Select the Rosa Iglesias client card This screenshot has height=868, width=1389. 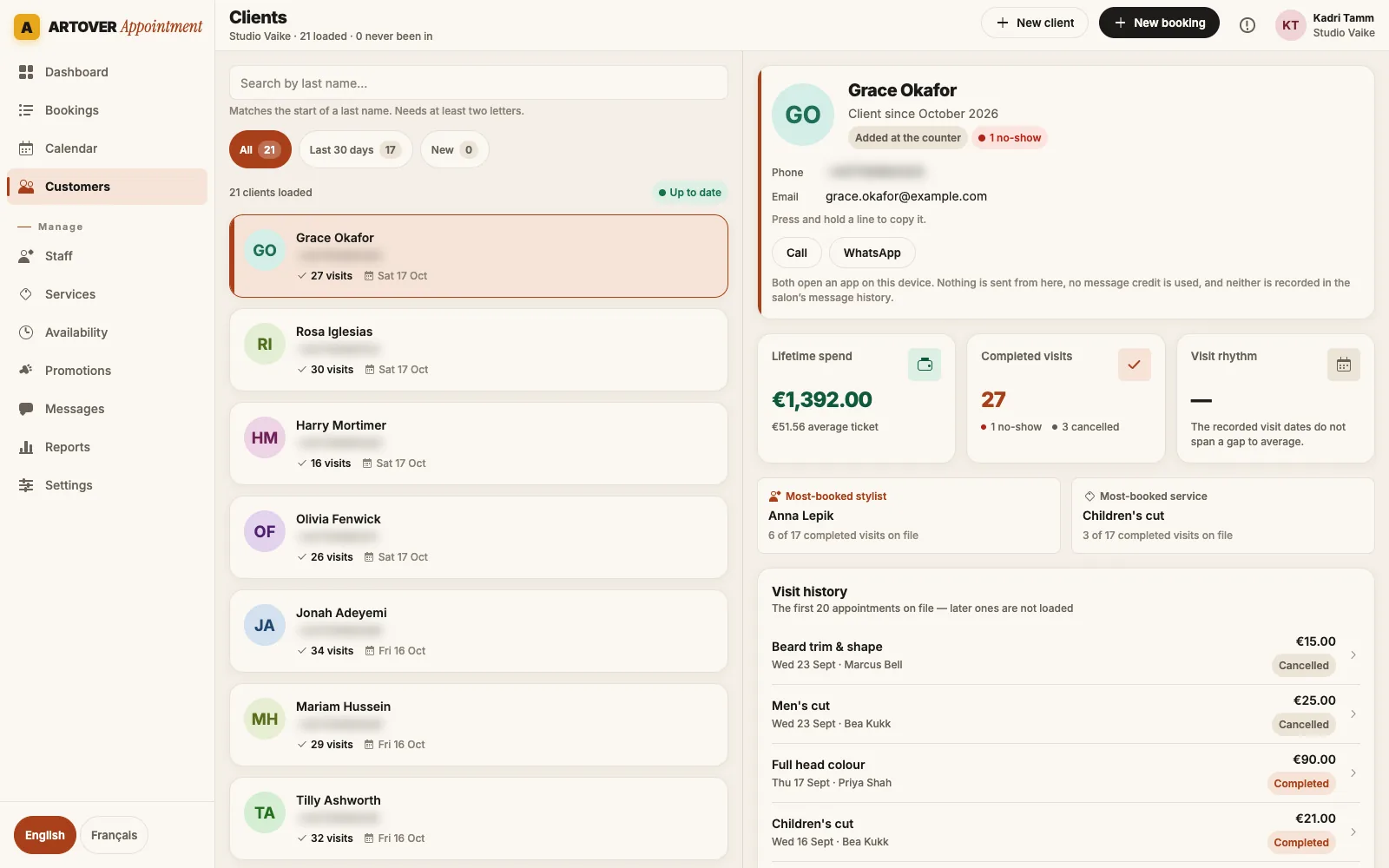pyautogui.click(x=478, y=350)
